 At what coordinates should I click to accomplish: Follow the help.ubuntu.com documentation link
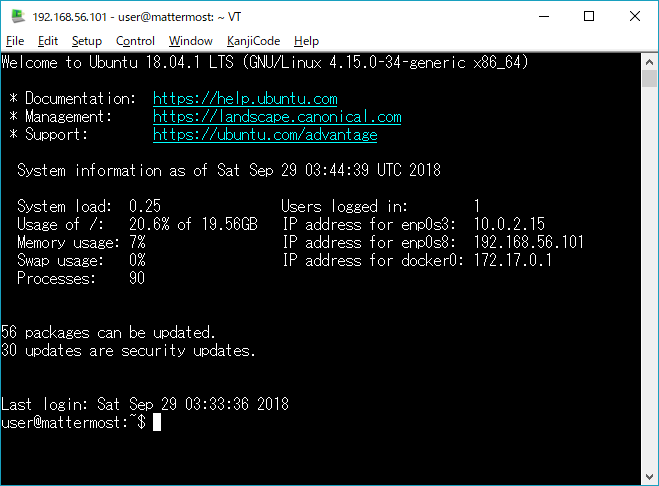(245, 99)
